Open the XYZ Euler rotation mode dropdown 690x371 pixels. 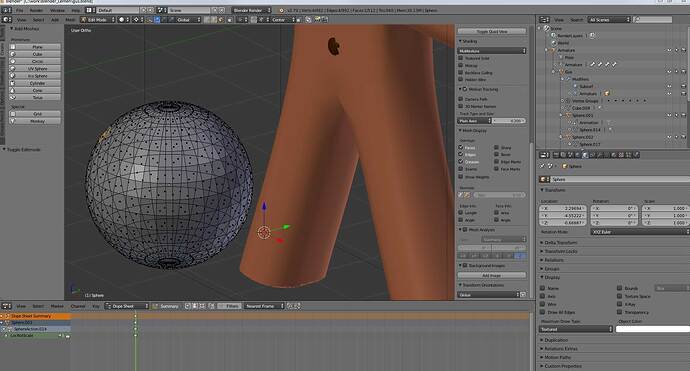click(x=639, y=232)
